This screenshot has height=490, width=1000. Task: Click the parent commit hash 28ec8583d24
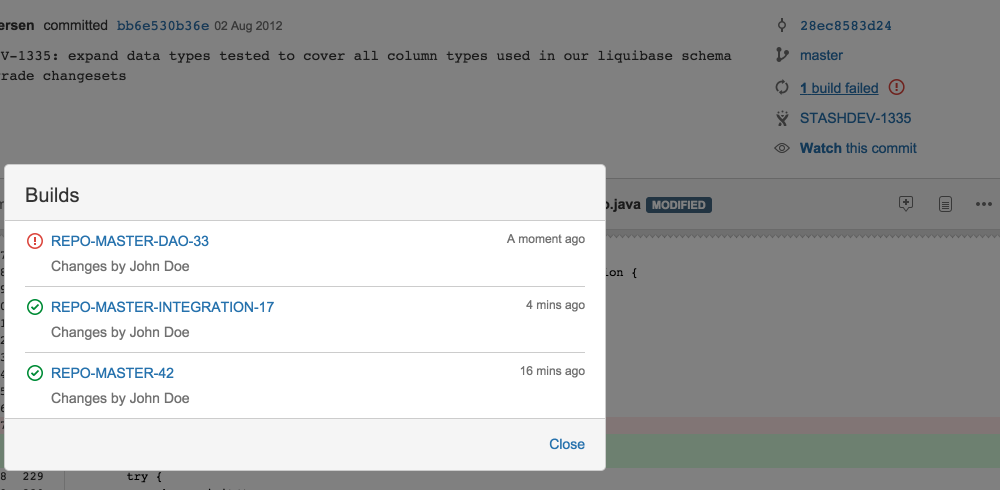[845, 25]
